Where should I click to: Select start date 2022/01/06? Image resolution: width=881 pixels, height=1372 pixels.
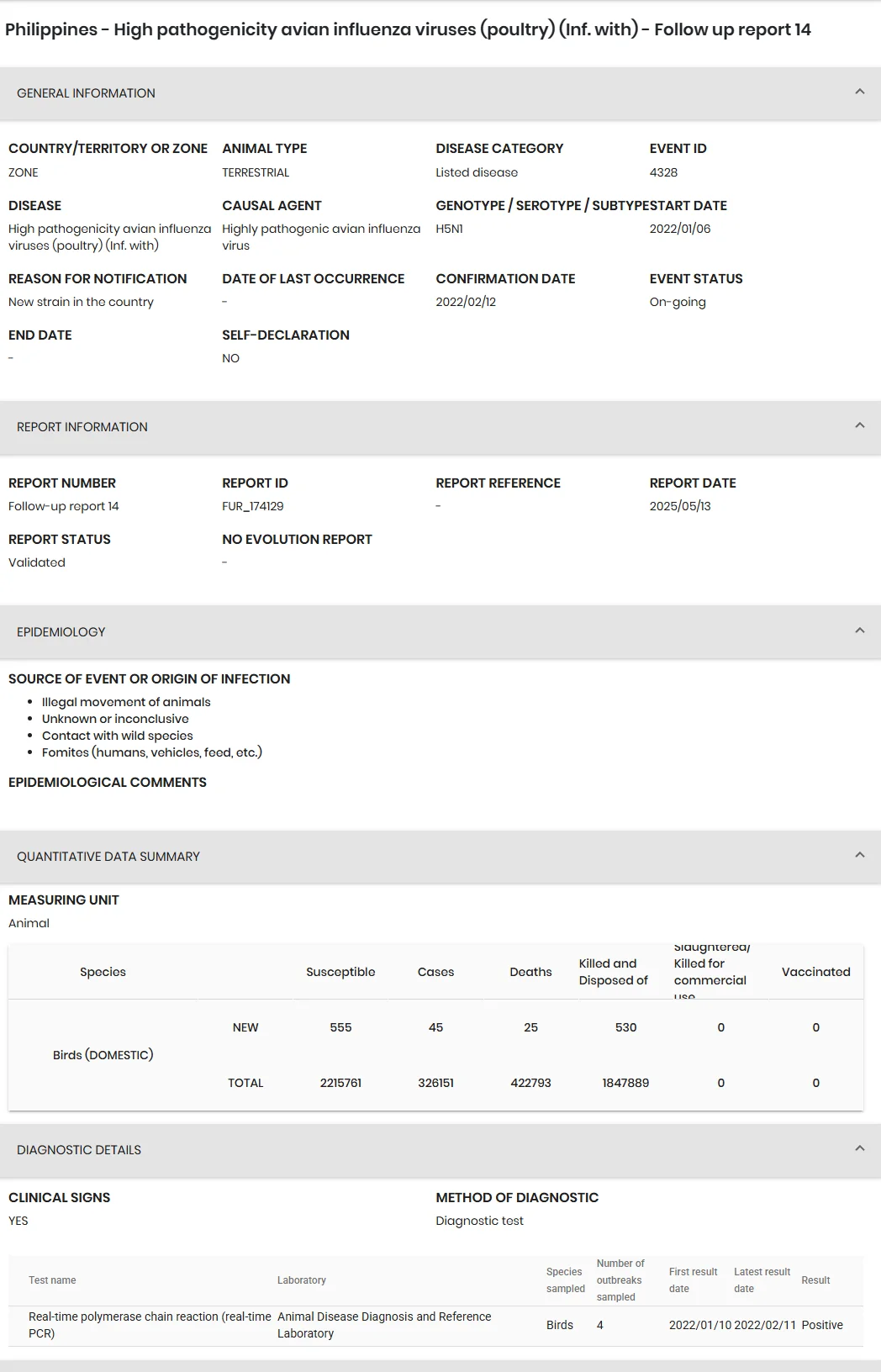pos(680,229)
